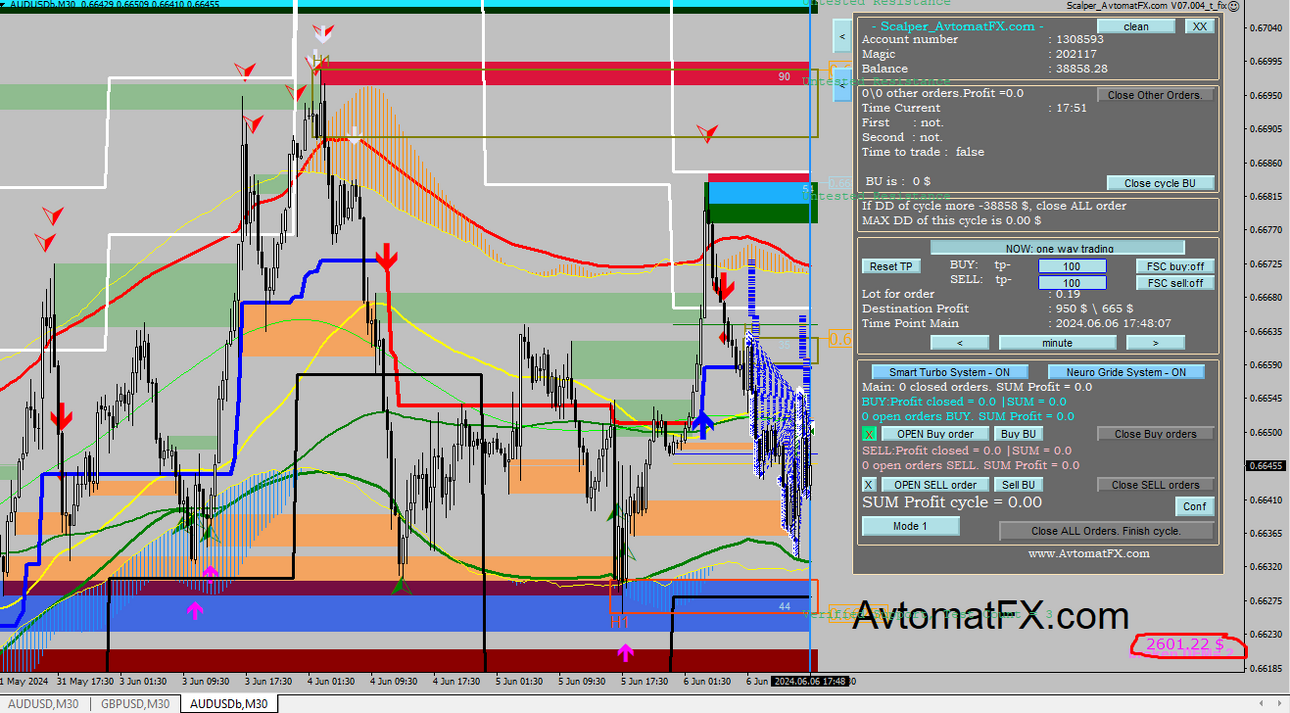Image resolution: width=1290 pixels, height=713 pixels.
Task: Open the chart menu triangle beside AUDUSDb,M30 title
Action: [3, 5]
